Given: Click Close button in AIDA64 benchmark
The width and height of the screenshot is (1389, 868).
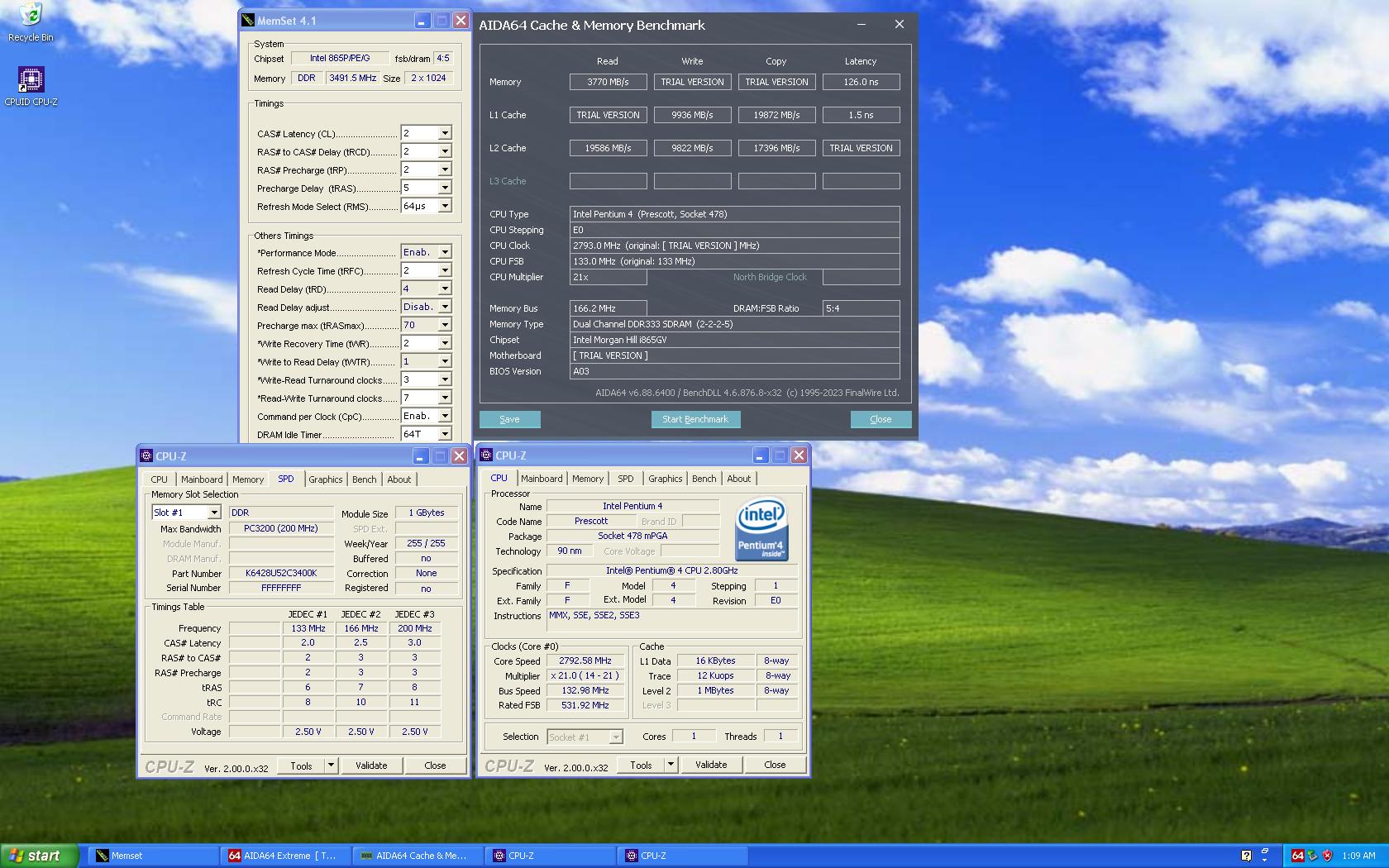Looking at the screenshot, I should tap(881, 419).
